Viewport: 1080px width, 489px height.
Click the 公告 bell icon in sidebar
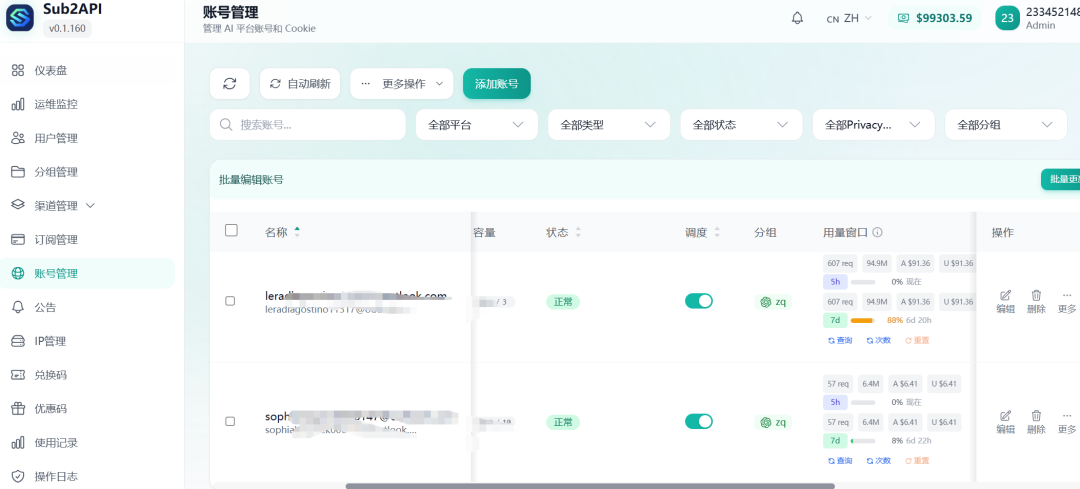coord(18,307)
